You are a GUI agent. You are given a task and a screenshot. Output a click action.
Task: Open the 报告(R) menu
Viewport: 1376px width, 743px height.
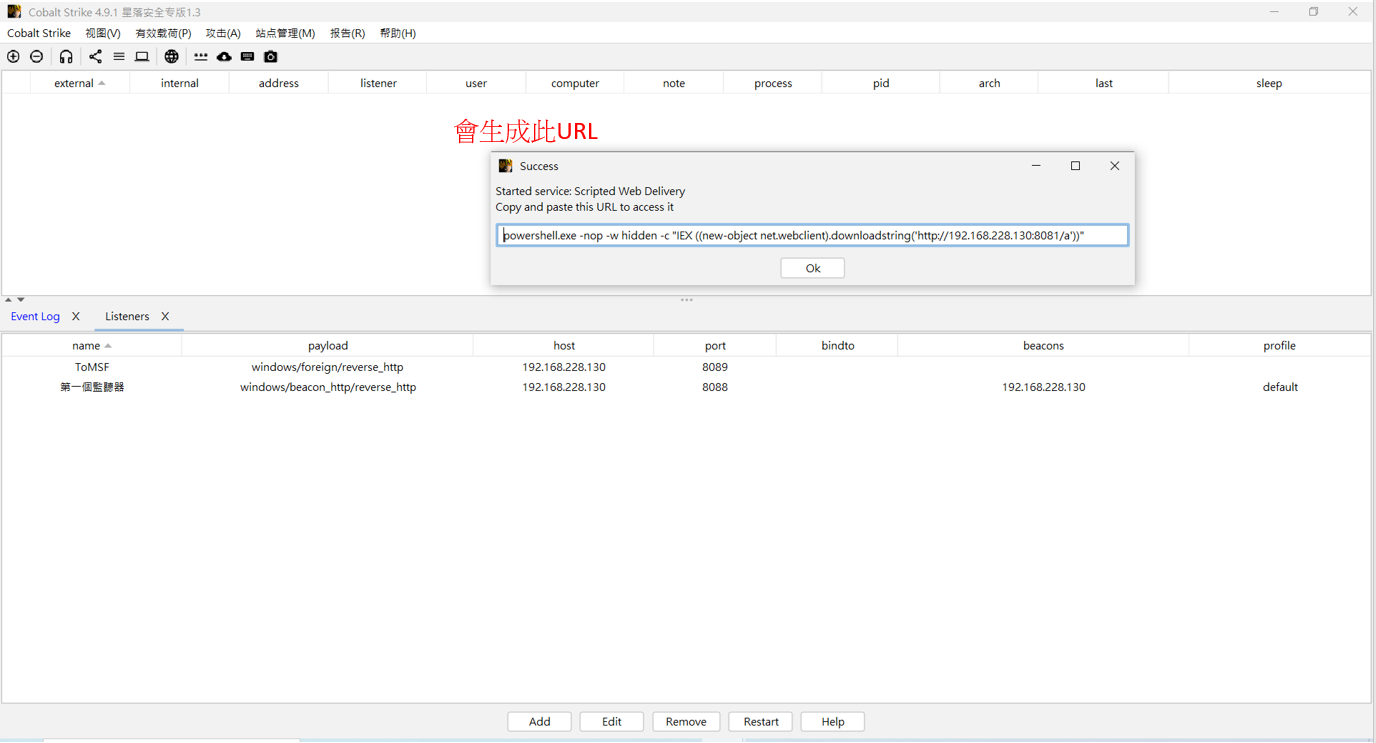pos(347,33)
